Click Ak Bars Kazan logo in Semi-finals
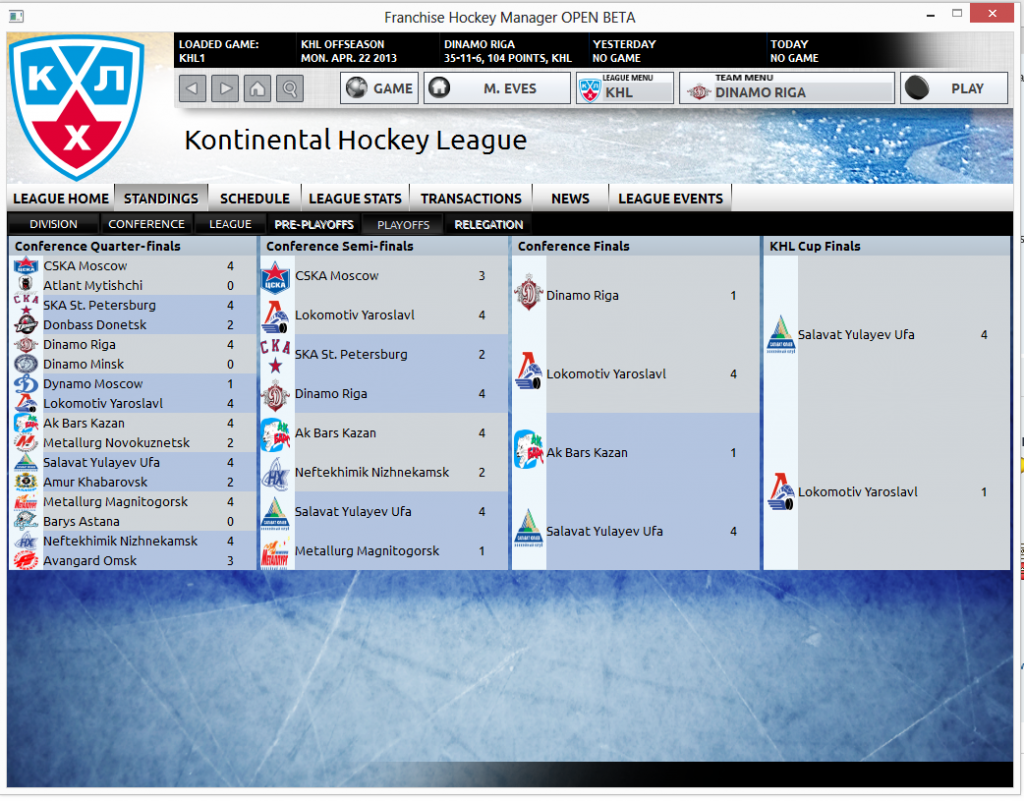This screenshot has height=801, width=1024. (x=276, y=433)
